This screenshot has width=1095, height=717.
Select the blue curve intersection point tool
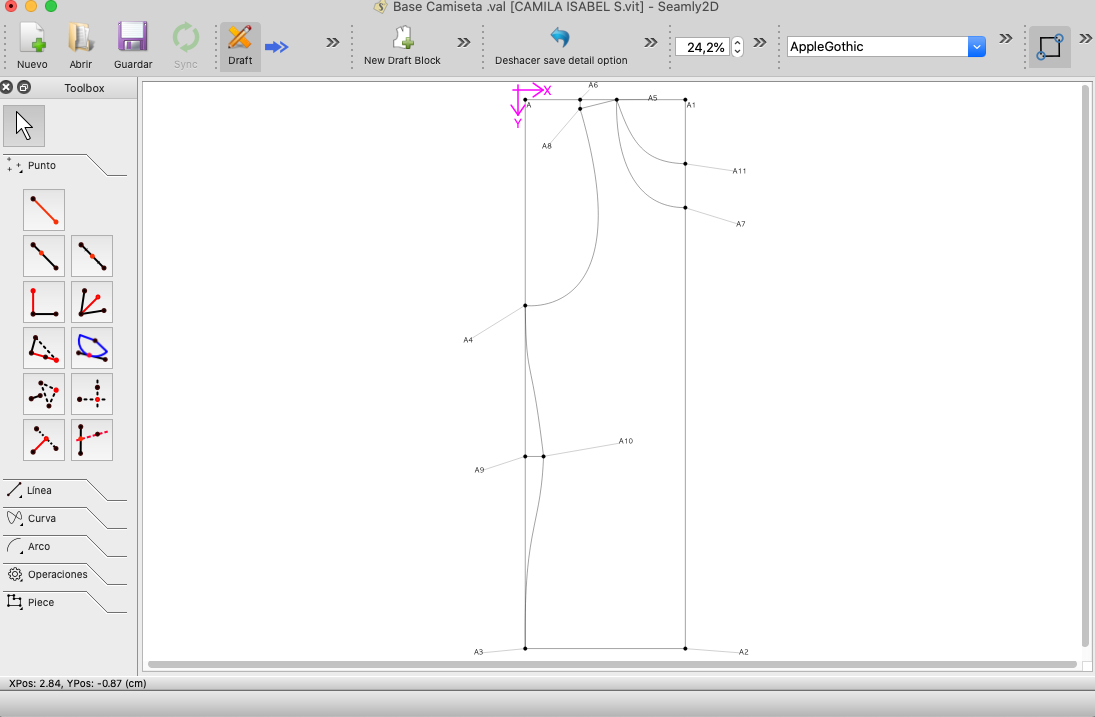pyautogui.click(x=92, y=348)
